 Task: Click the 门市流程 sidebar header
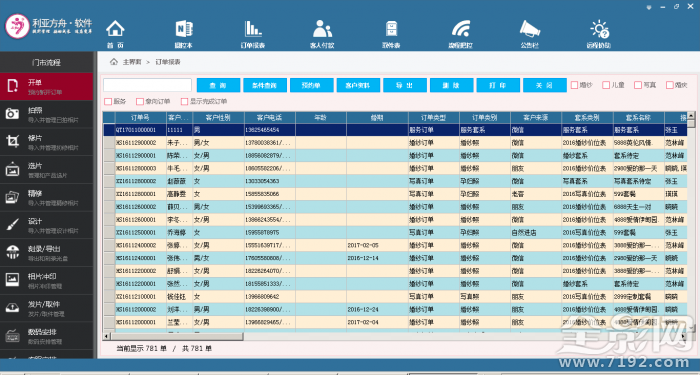46,62
